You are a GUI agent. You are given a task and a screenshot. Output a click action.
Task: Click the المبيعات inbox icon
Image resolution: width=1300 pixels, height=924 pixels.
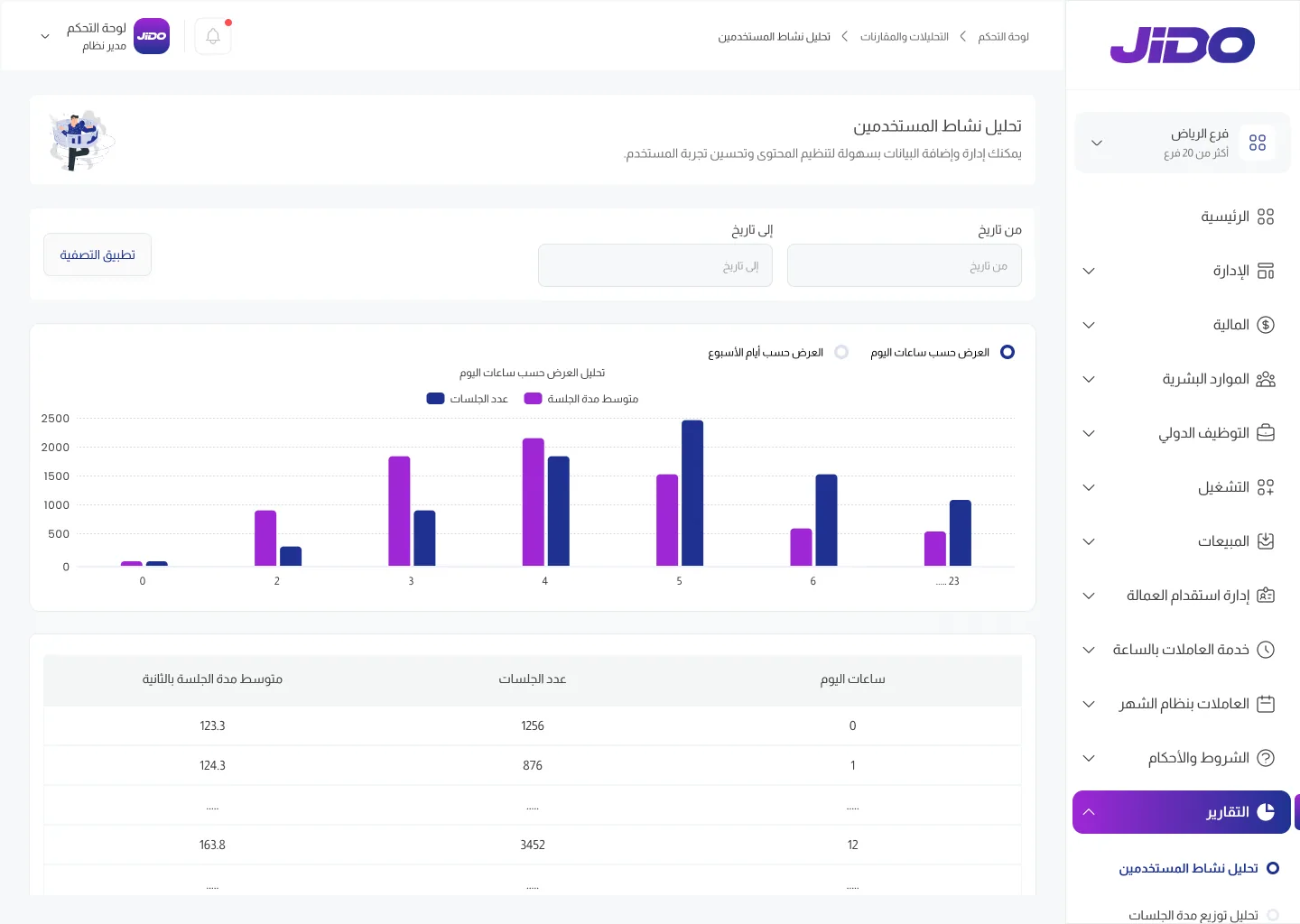point(1266,541)
